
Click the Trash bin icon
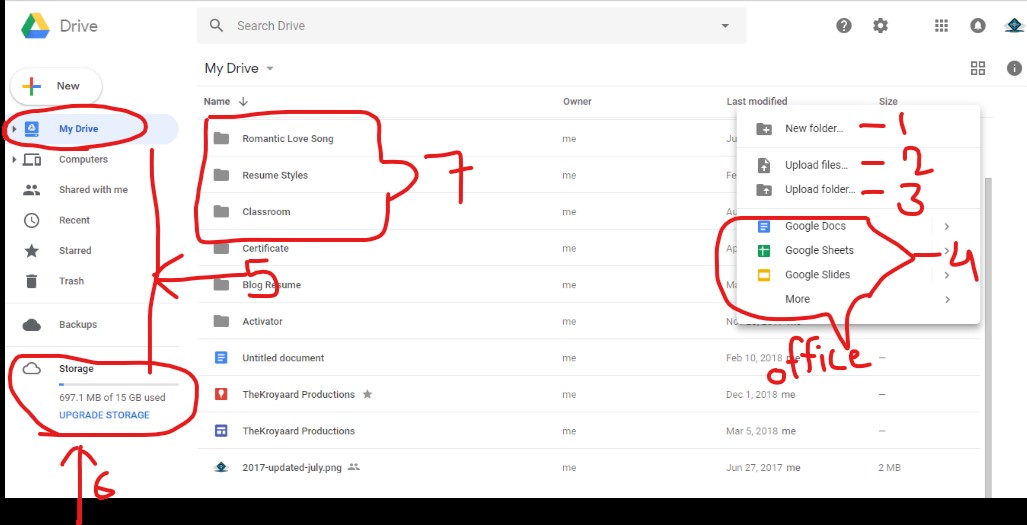[x=31, y=281]
